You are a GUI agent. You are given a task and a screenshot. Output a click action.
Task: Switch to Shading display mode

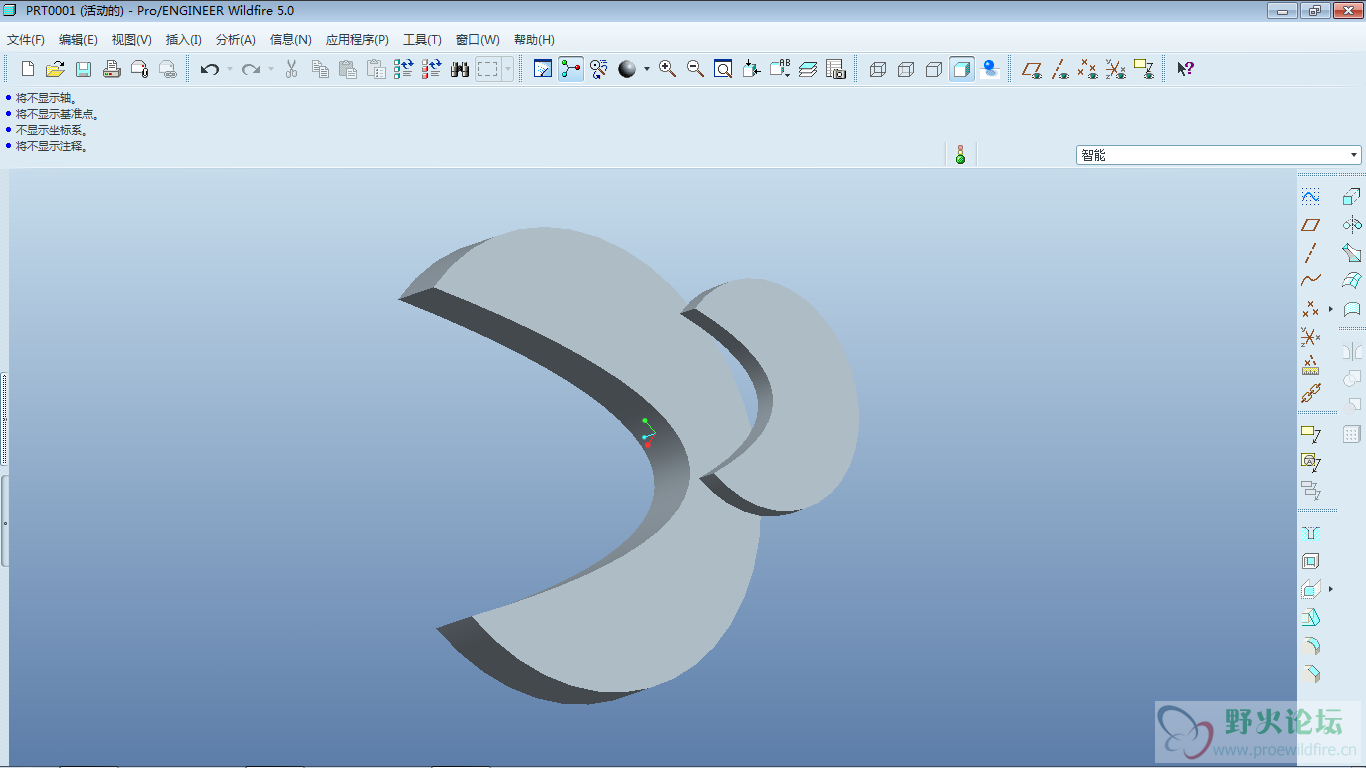[962, 69]
